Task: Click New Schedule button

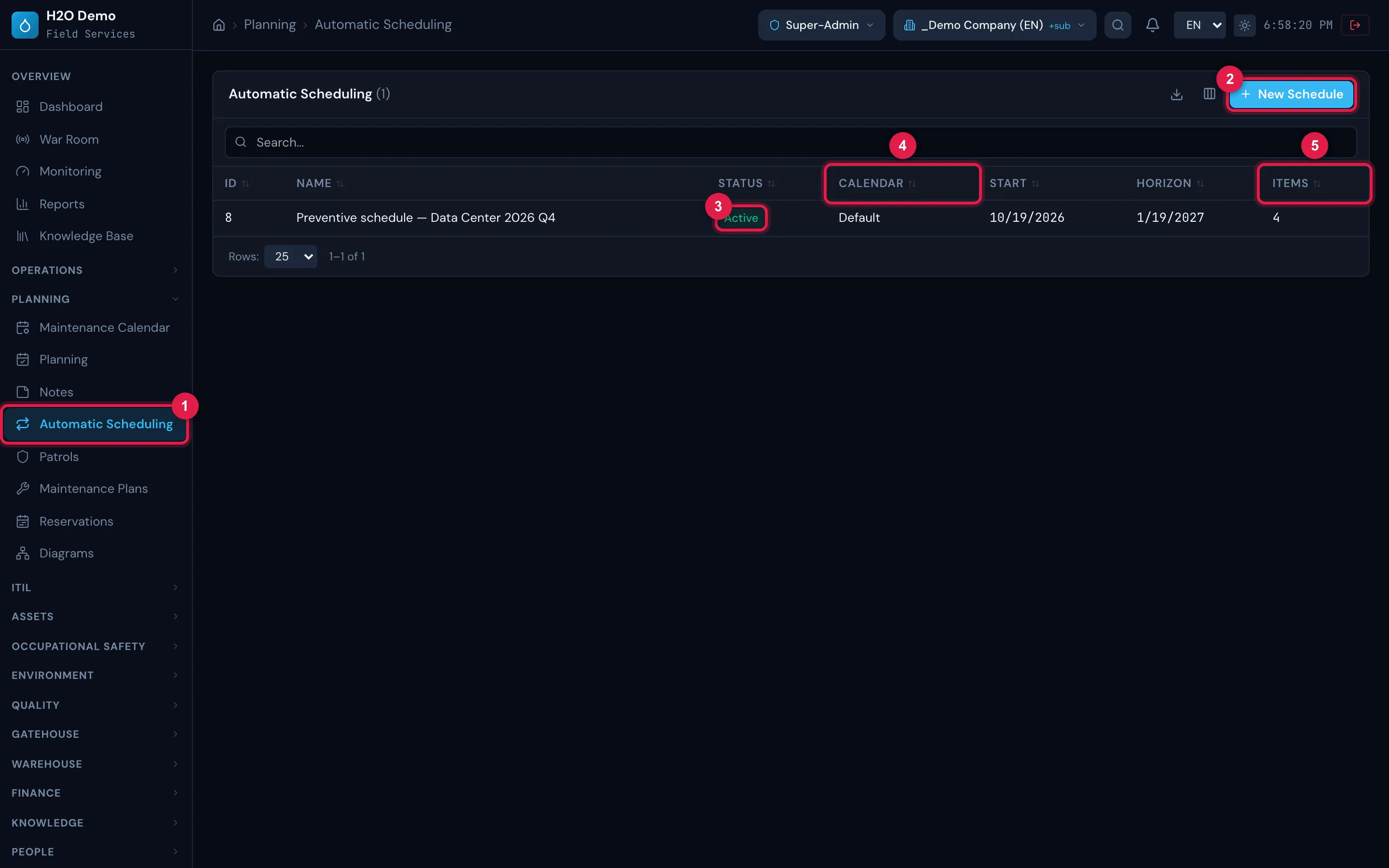Action: [x=1292, y=94]
